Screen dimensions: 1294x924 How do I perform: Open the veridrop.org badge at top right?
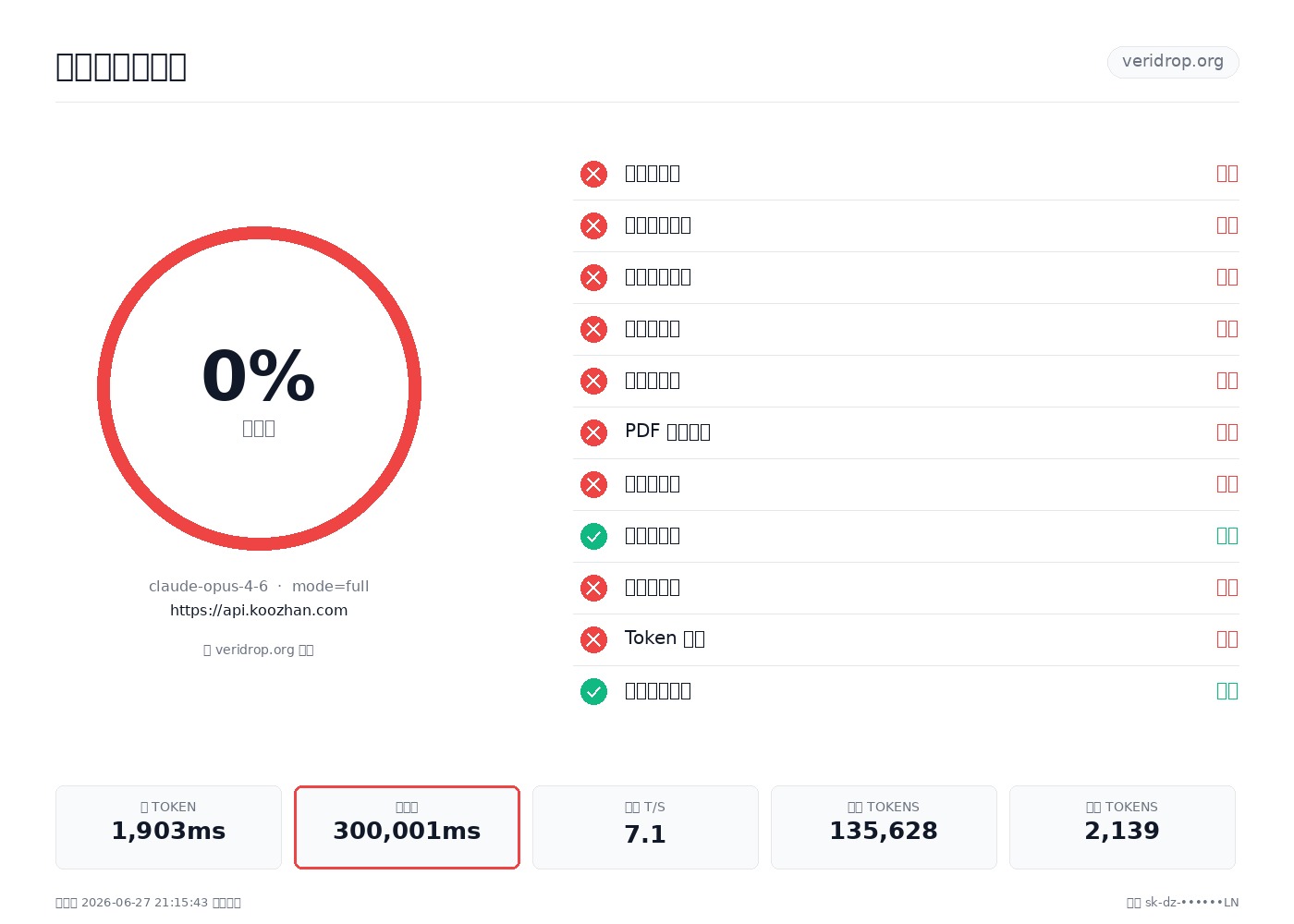(1173, 62)
